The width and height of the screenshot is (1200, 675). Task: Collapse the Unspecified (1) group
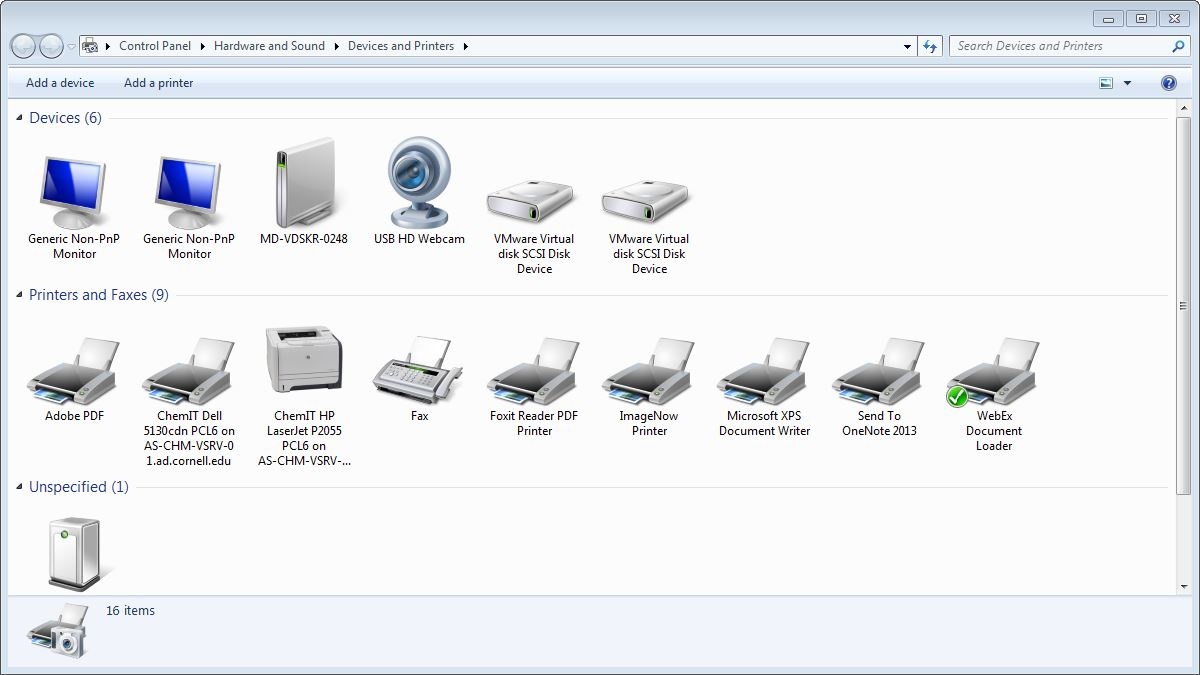(x=20, y=487)
